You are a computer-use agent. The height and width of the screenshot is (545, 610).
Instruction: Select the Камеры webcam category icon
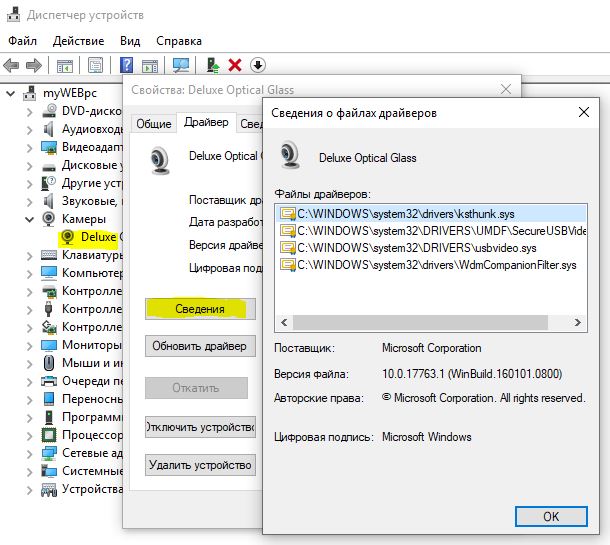[x=49, y=219]
